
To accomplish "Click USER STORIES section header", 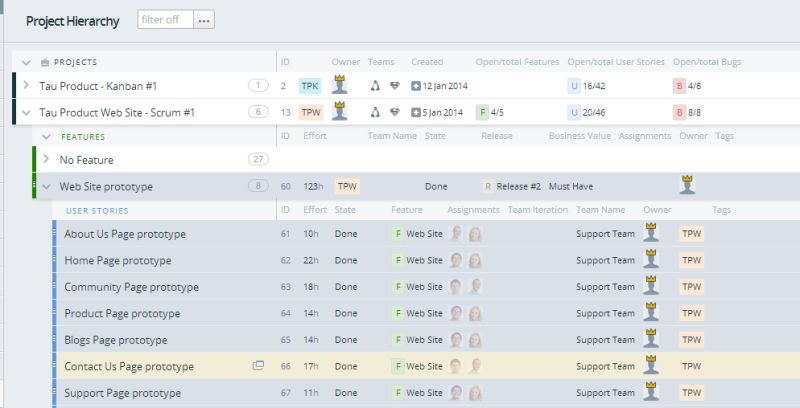I will [x=97, y=211].
